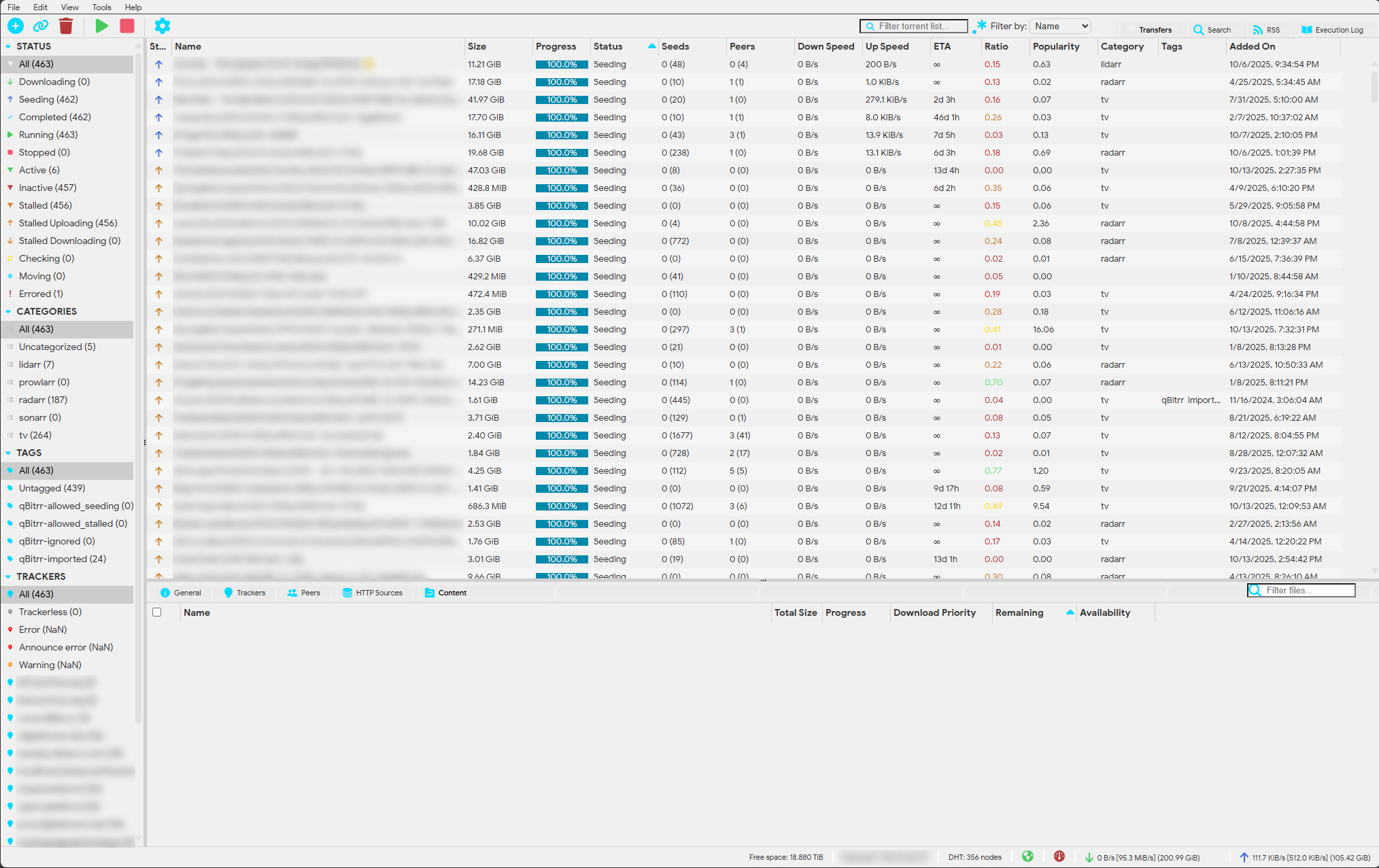The width and height of the screenshot is (1379, 868).
Task: Open the Filter by dropdown
Action: (1059, 25)
